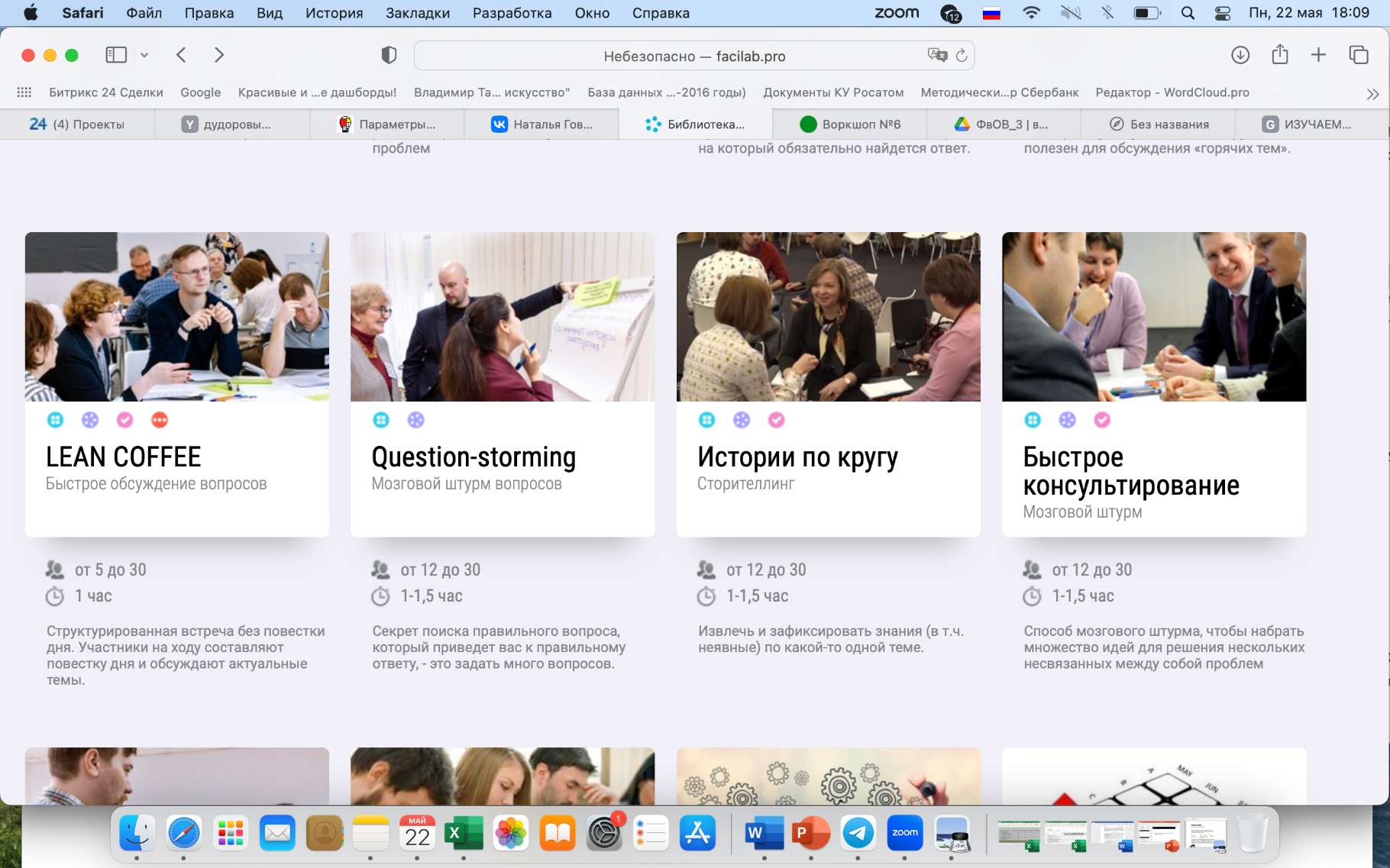Open the sidebar options dropdown chevron
The image size is (1390, 868).
pos(144,55)
